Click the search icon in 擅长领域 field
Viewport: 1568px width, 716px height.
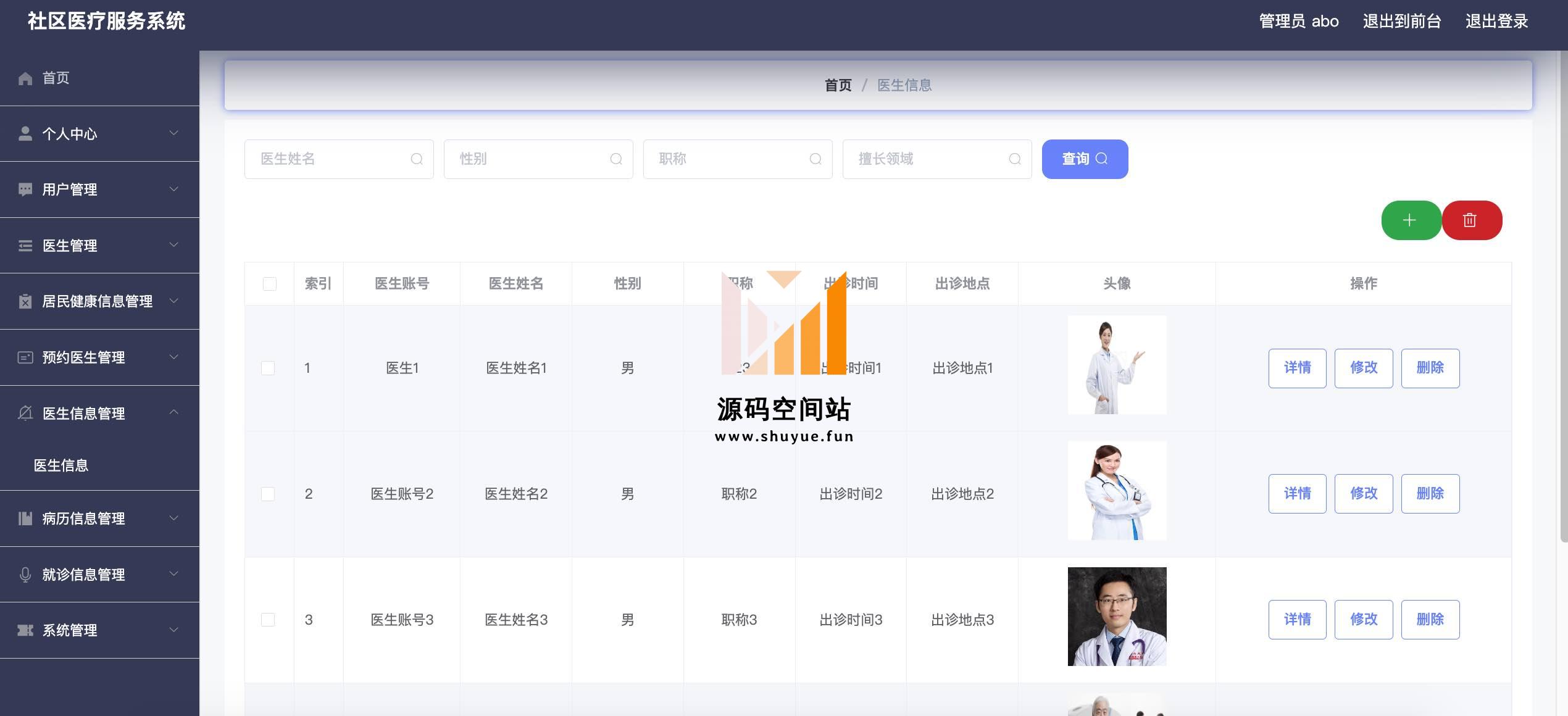pos(1015,159)
